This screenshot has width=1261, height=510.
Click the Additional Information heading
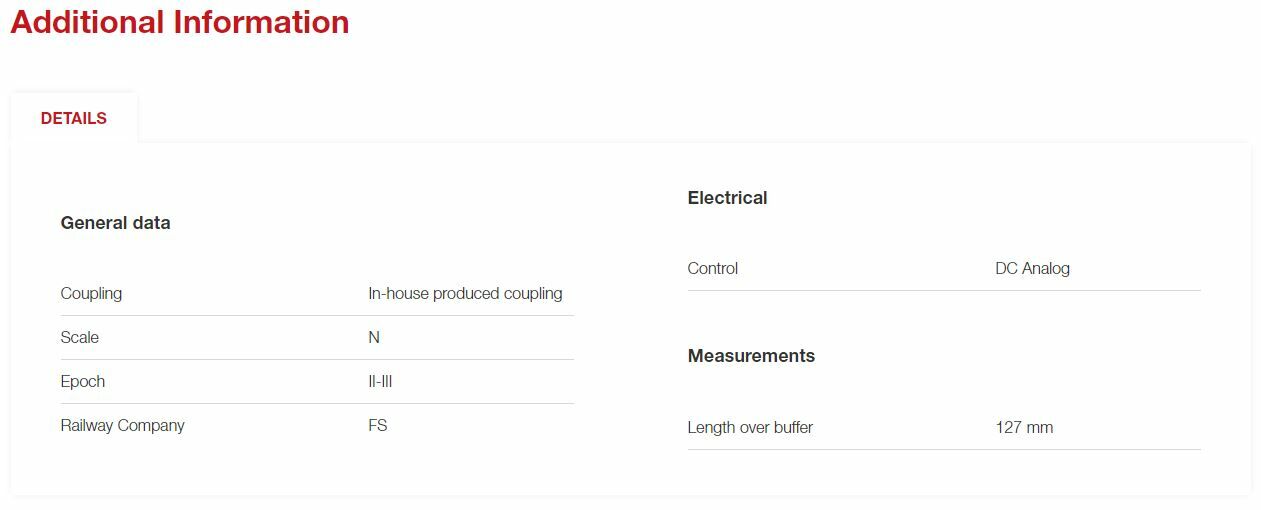pyautogui.click(x=180, y=22)
